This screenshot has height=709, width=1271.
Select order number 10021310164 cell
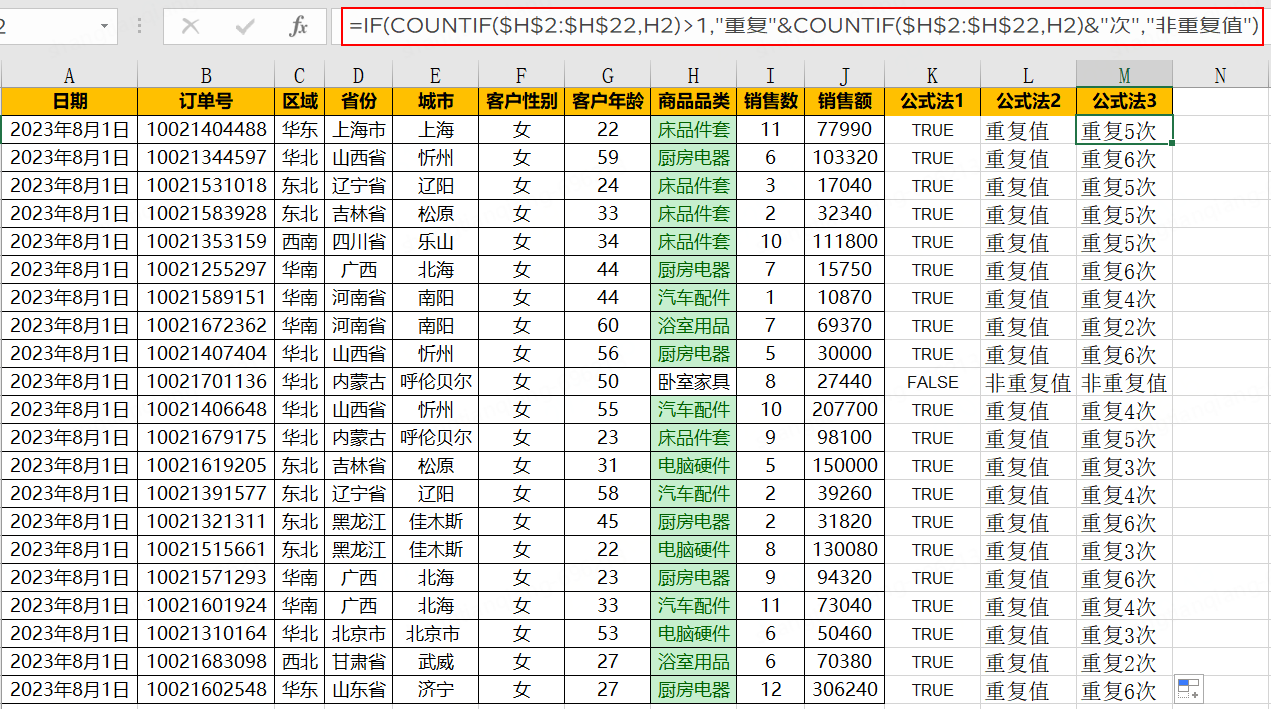(x=206, y=634)
